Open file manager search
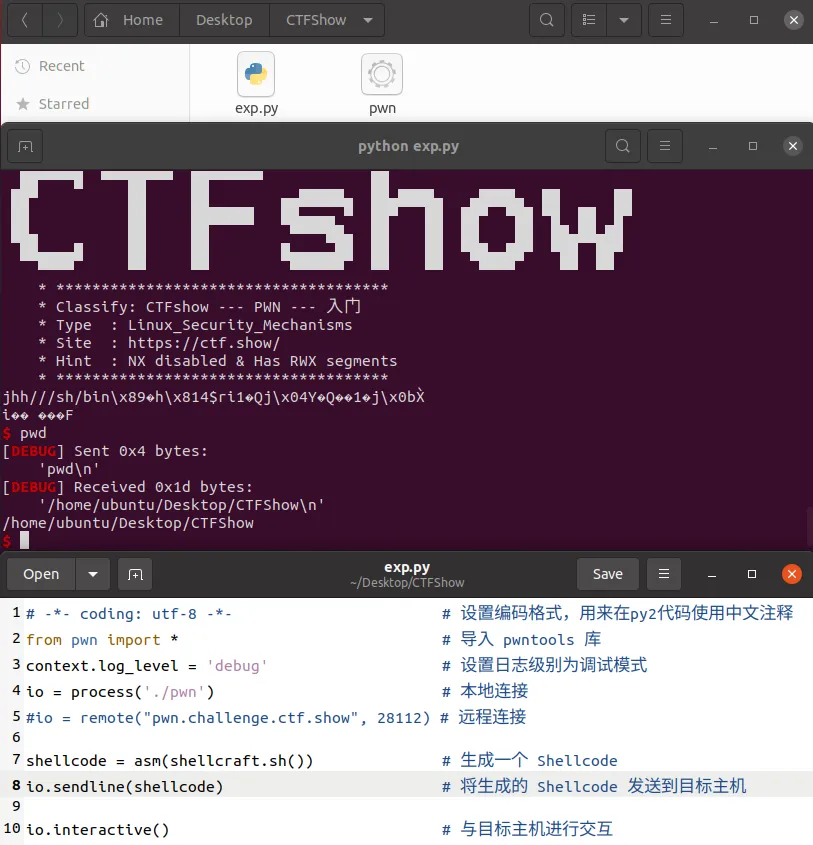The width and height of the screenshot is (813, 845). tap(546, 20)
